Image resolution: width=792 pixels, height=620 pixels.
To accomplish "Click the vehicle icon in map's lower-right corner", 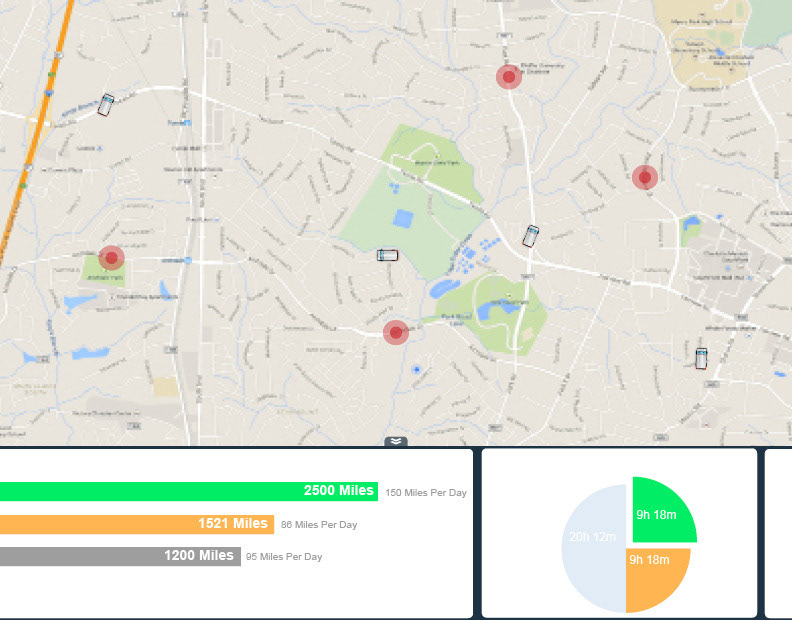I will (x=701, y=358).
